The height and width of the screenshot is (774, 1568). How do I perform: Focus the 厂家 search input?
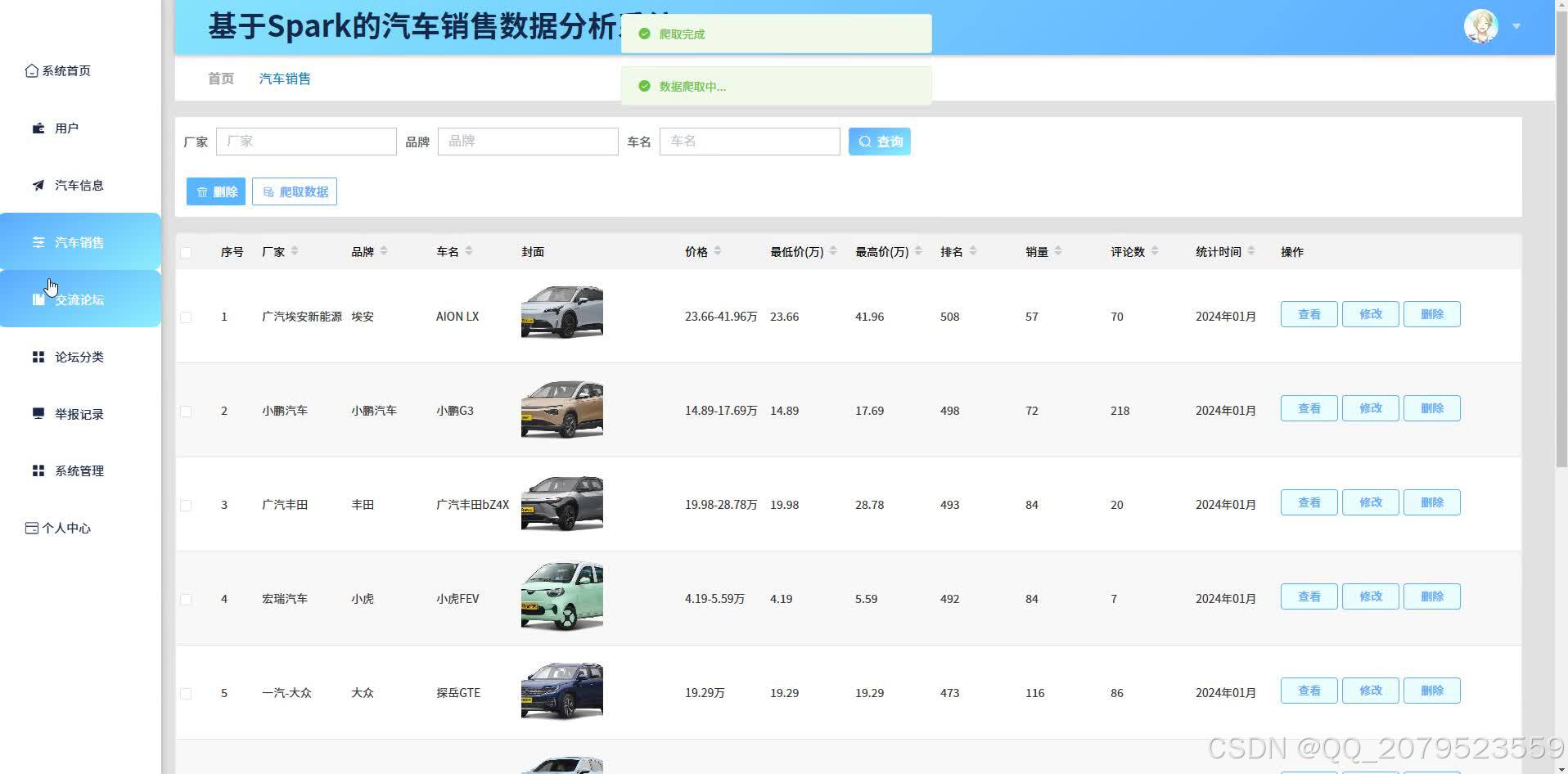click(x=306, y=142)
